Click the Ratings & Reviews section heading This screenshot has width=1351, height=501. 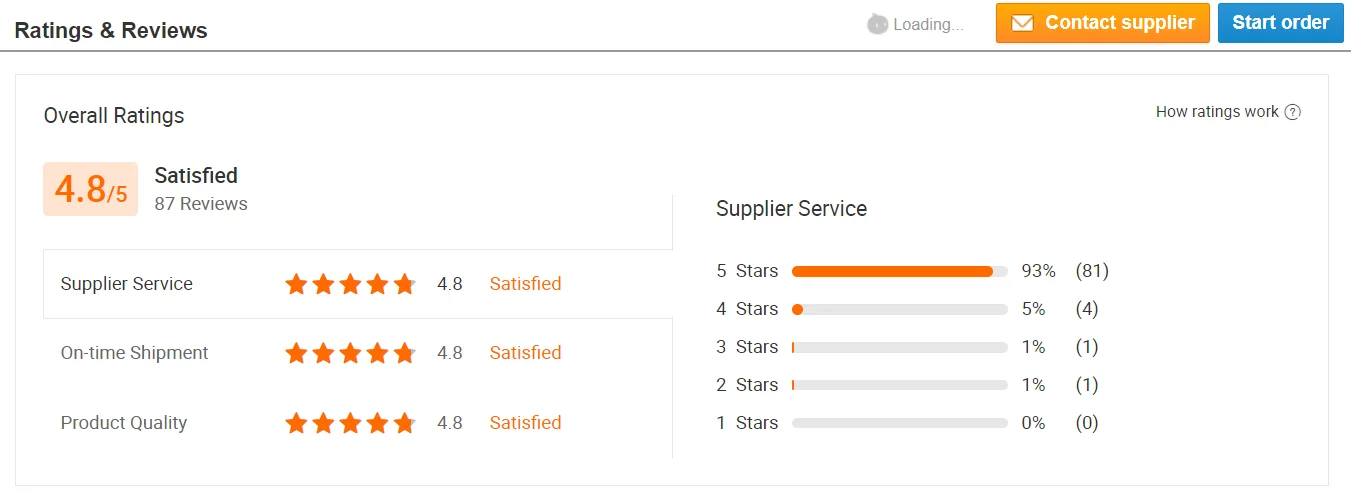(x=111, y=31)
